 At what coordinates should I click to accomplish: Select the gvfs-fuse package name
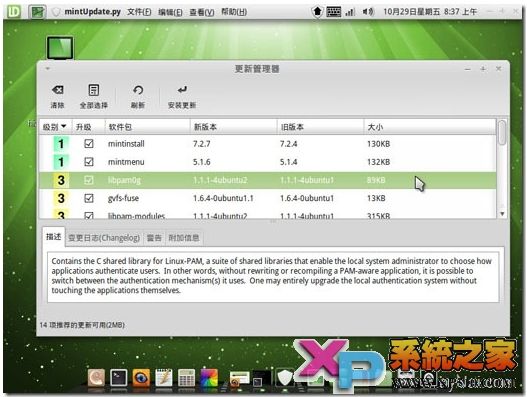[x=123, y=198]
